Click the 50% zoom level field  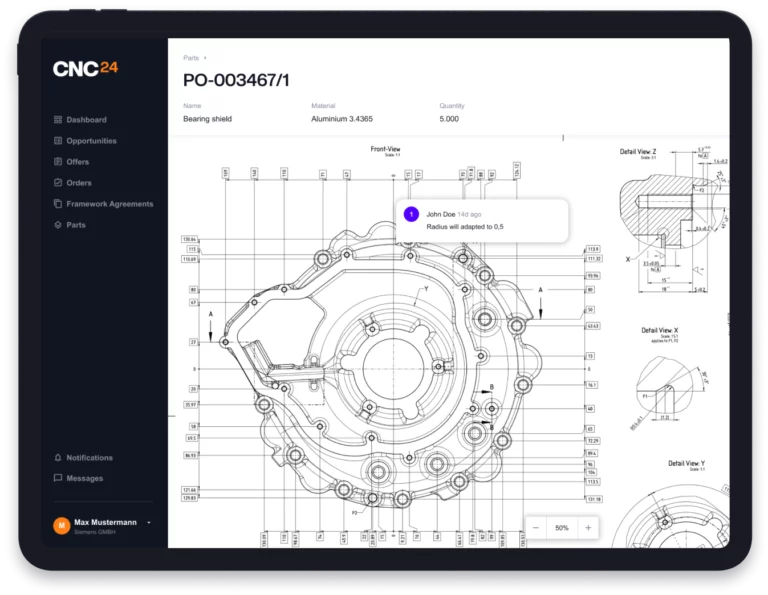(562, 527)
